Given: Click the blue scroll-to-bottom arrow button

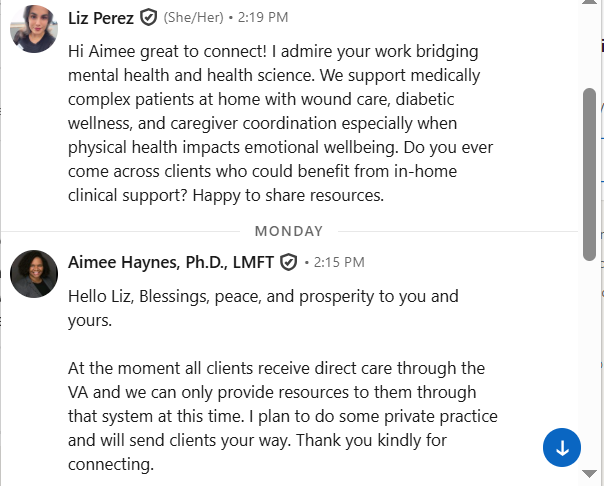Looking at the screenshot, I should tap(562, 448).
